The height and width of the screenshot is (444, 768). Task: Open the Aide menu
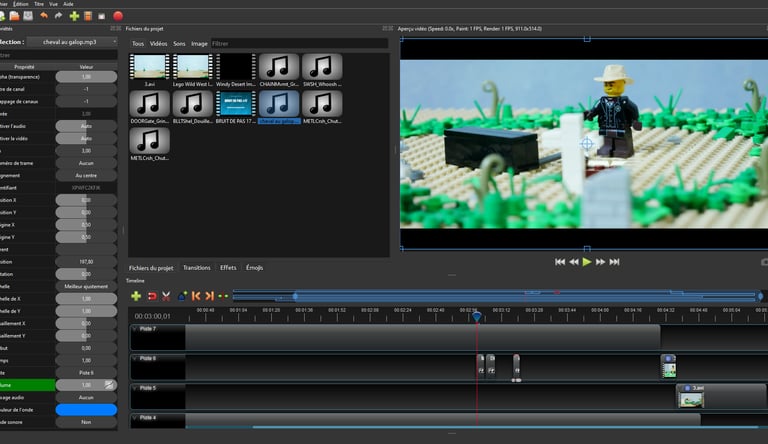(x=69, y=3)
